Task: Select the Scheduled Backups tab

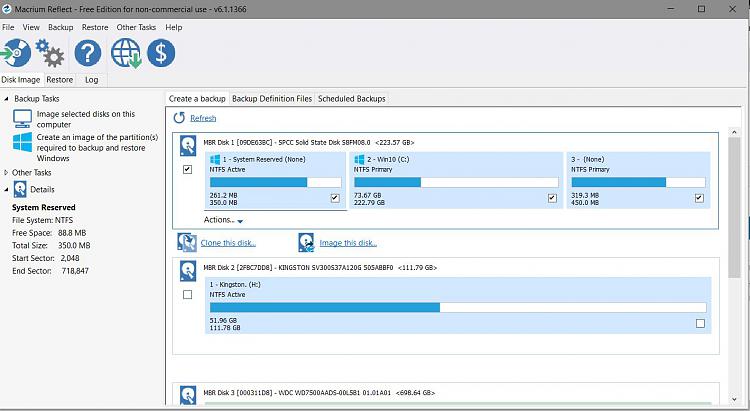Action: click(x=352, y=99)
